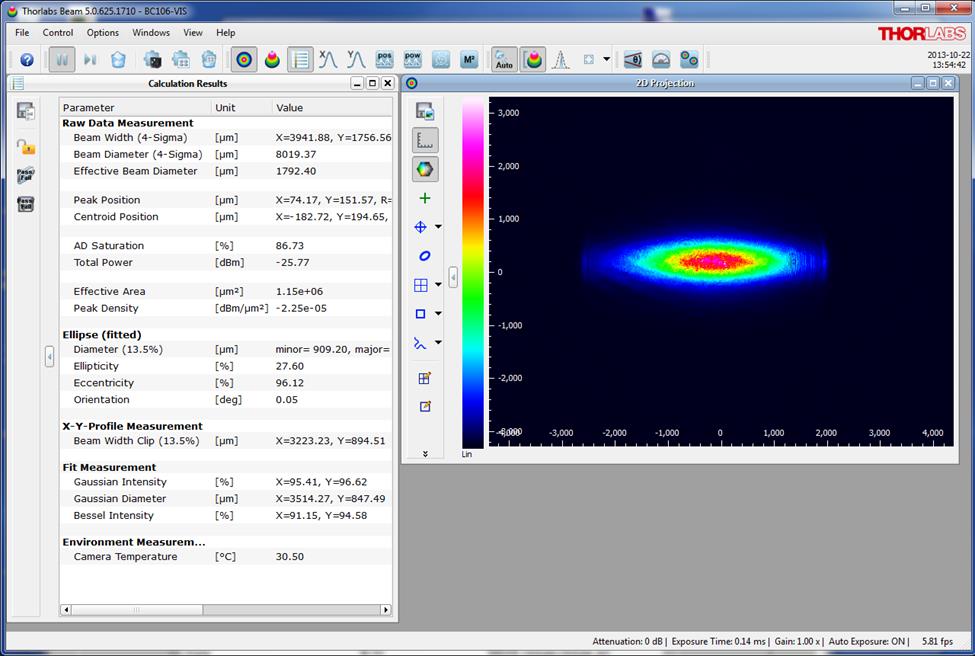Click the horizontal scrollbar in Calculation Results

[x=136, y=609]
